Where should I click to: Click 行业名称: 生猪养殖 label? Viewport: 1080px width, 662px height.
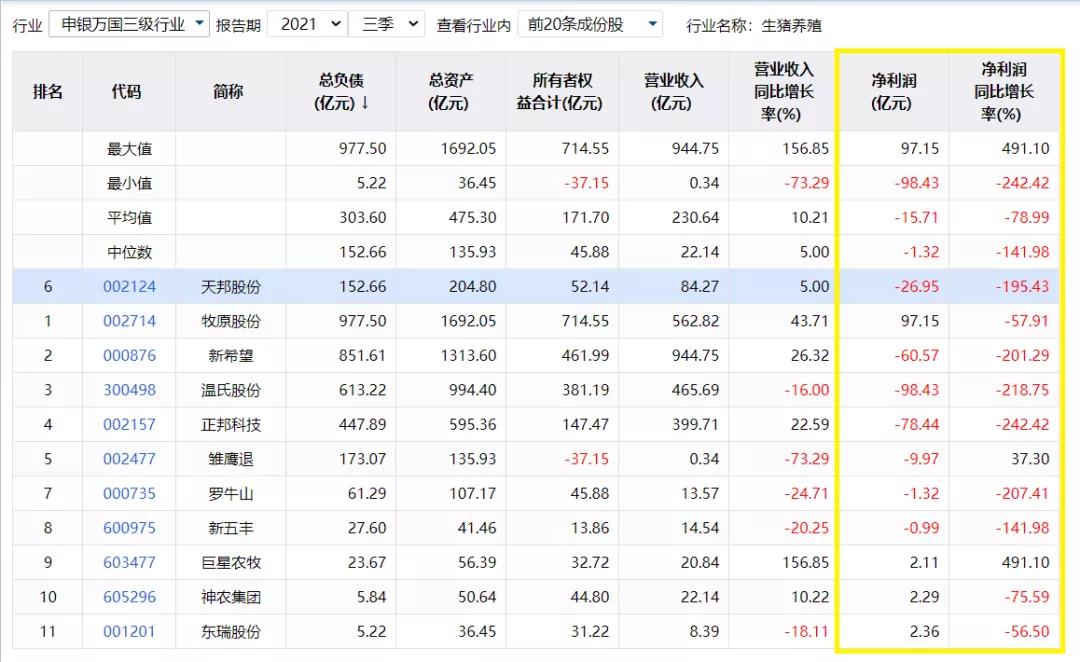point(754,25)
